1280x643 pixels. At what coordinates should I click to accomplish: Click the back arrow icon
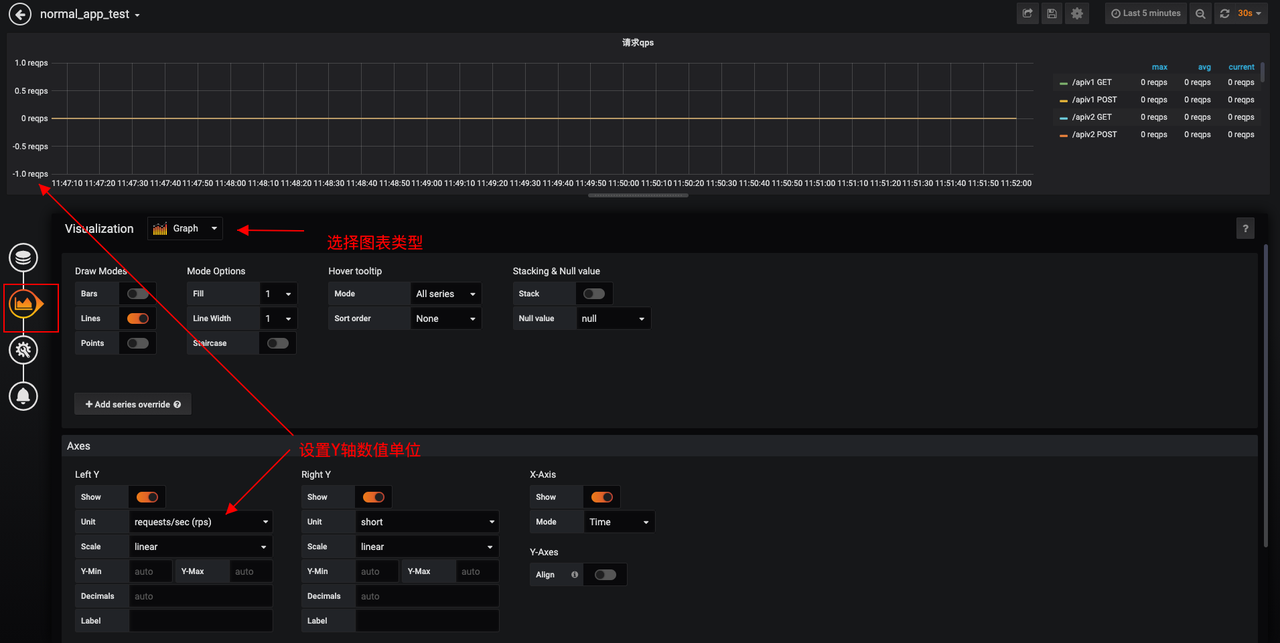point(19,14)
